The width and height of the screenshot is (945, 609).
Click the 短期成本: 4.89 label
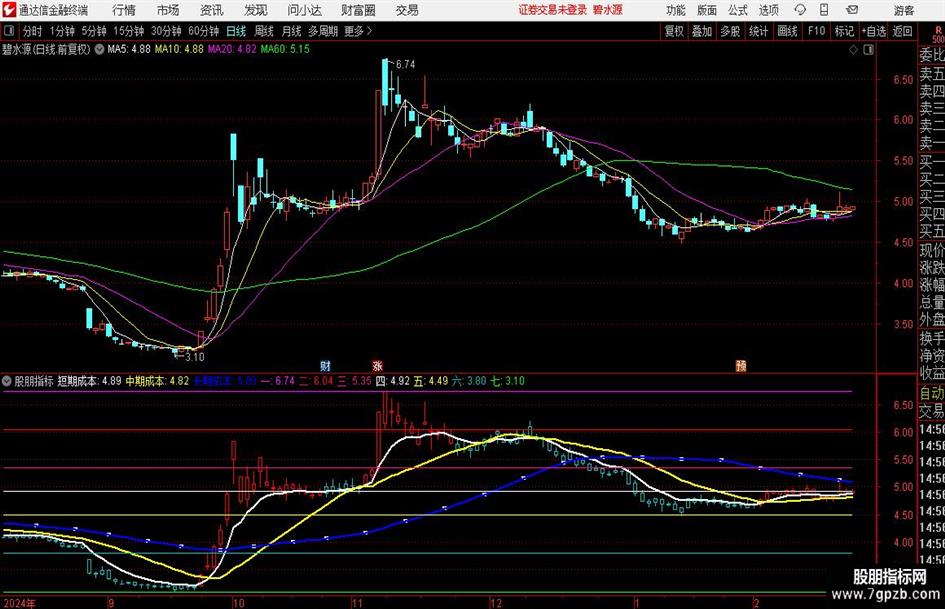pos(89,381)
